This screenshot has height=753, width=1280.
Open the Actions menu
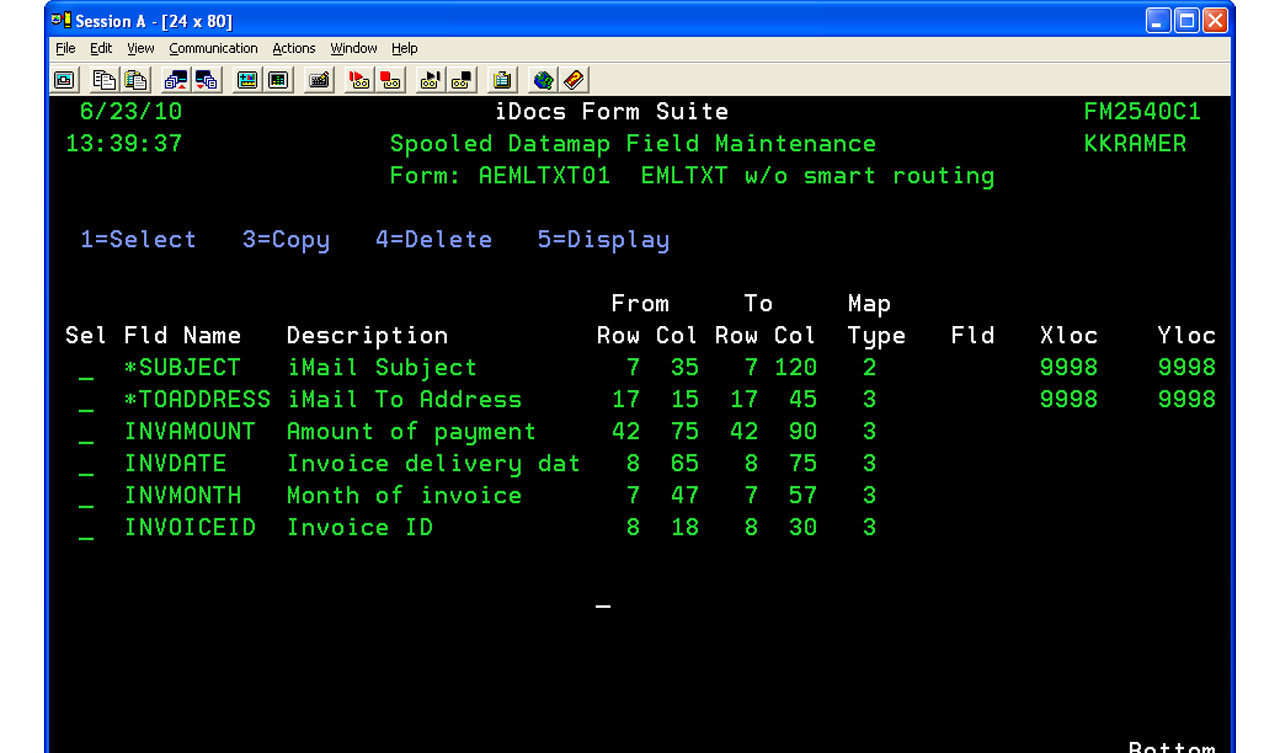pyautogui.click(x=294, y=48)
